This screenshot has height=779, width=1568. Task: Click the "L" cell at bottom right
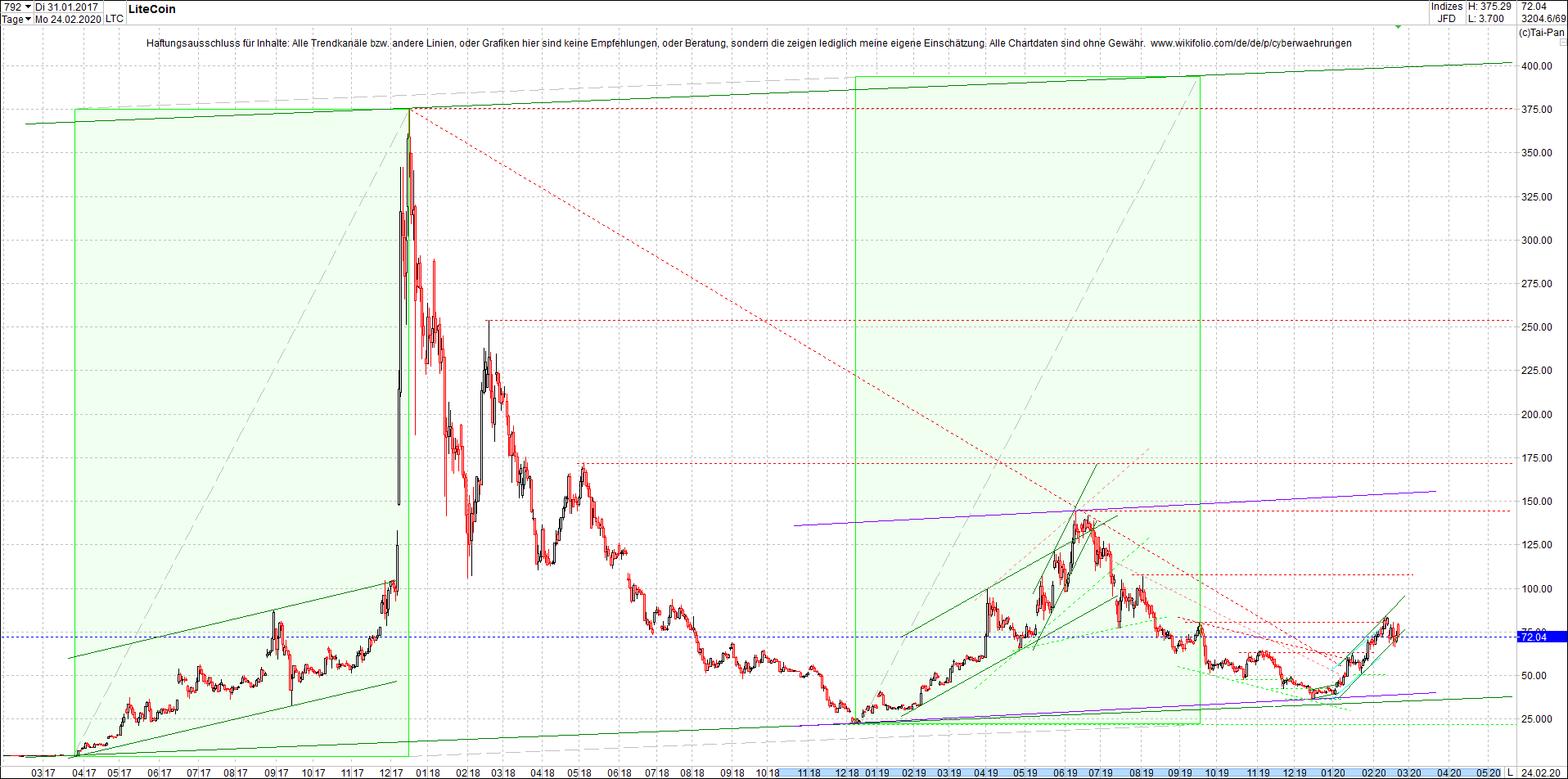tap(1512, 774)
